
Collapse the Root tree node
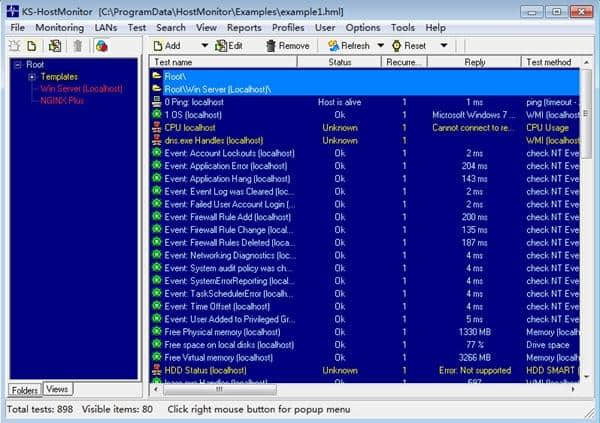[16, 65]
